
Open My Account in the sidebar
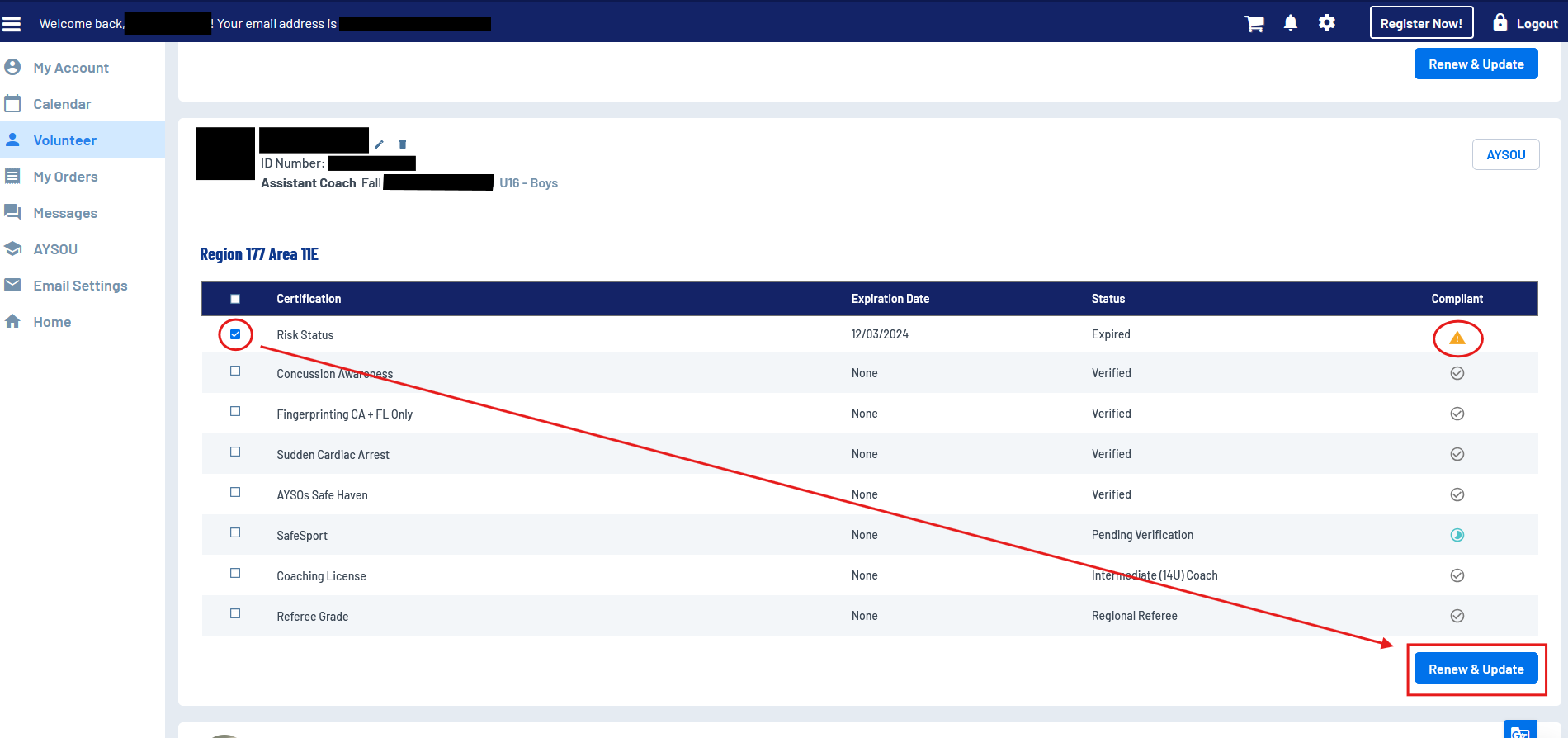click(71, 68)
